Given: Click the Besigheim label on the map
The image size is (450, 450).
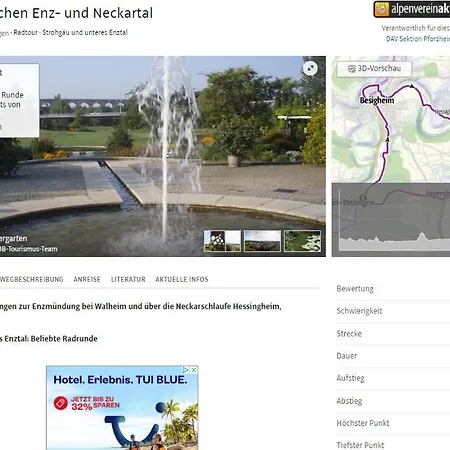Looking at the screenshot, I should (x=377, y=100).
